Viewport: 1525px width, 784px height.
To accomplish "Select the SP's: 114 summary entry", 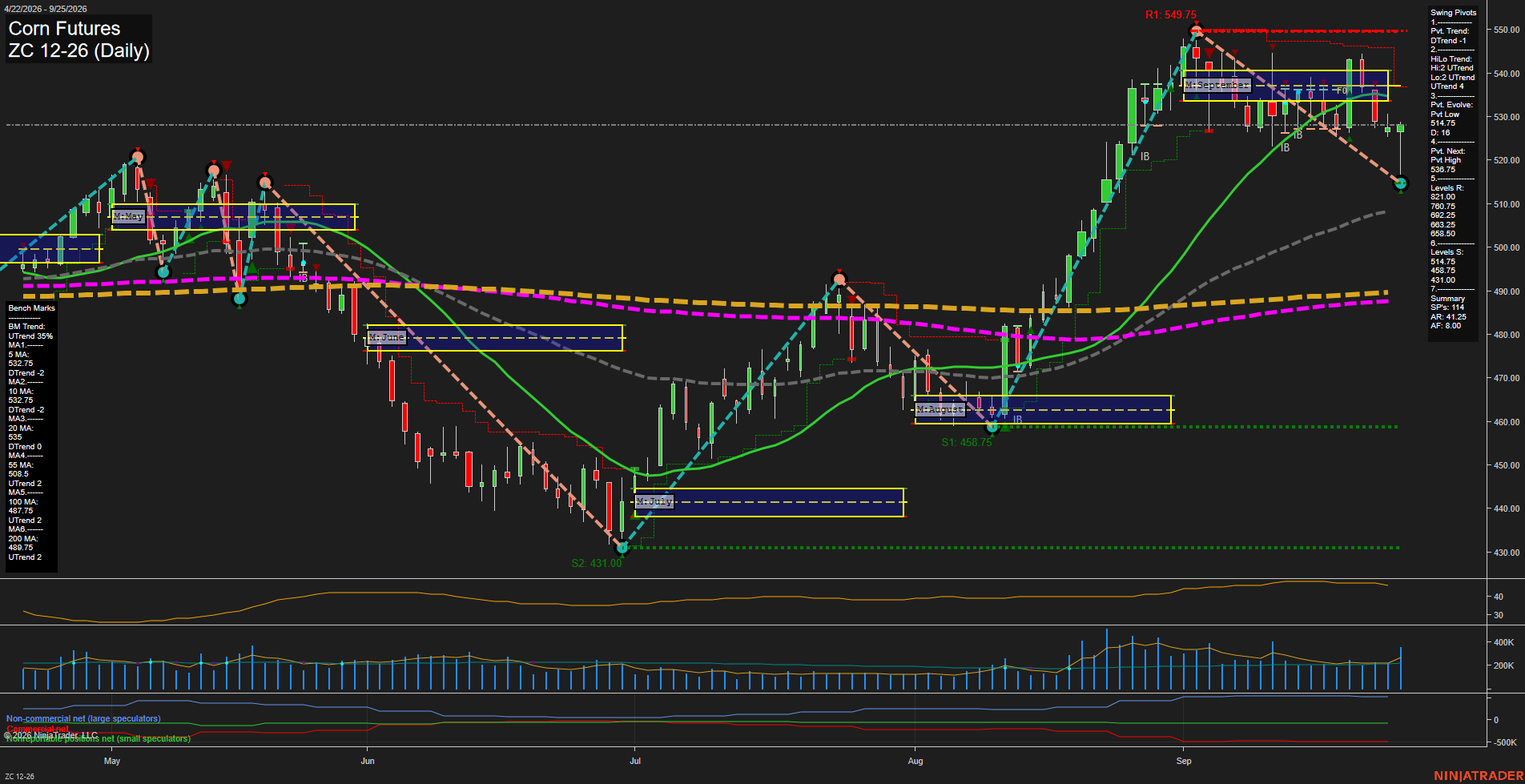I will pos(1447,308).
